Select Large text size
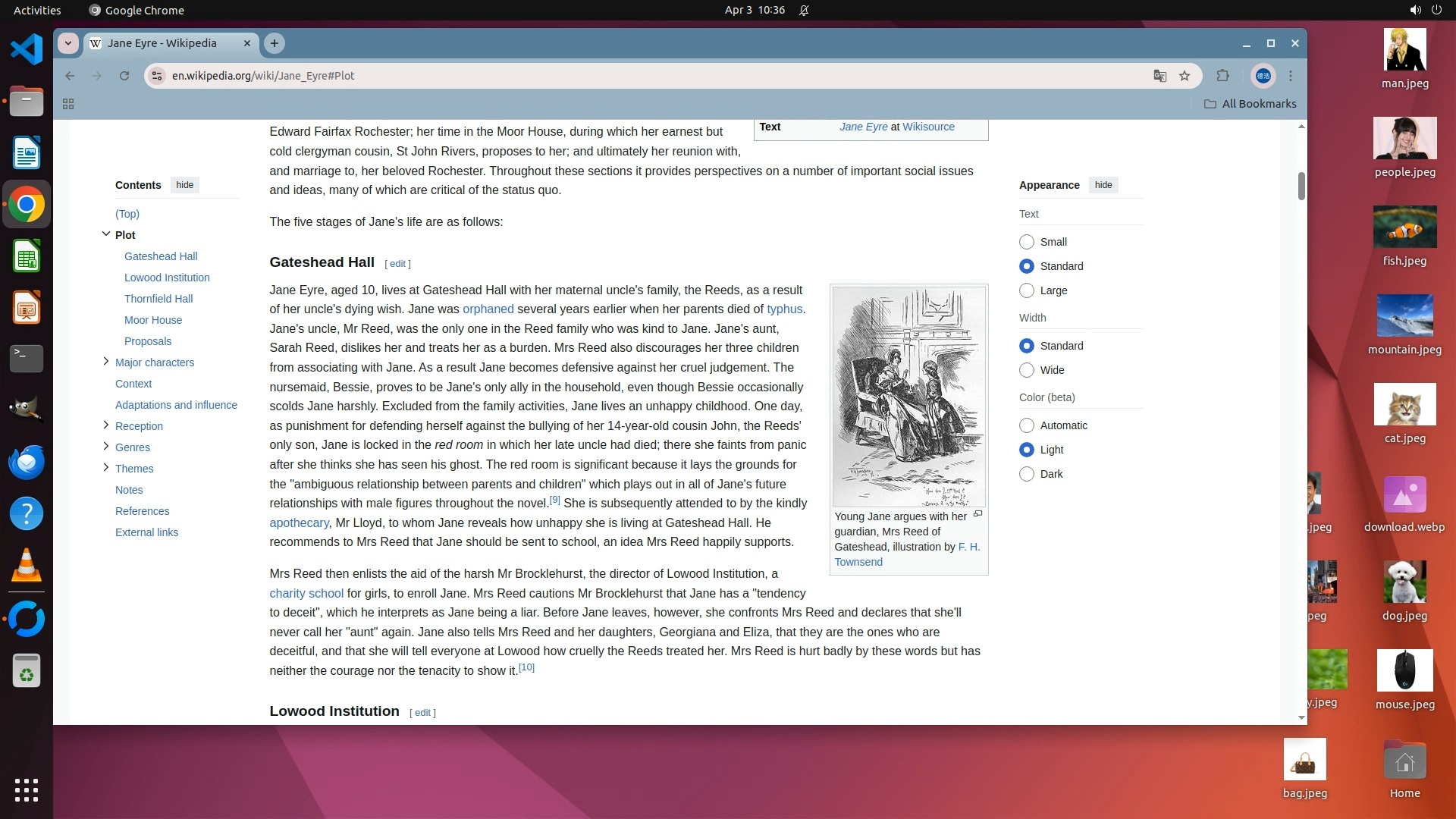 coord(1027,290)
